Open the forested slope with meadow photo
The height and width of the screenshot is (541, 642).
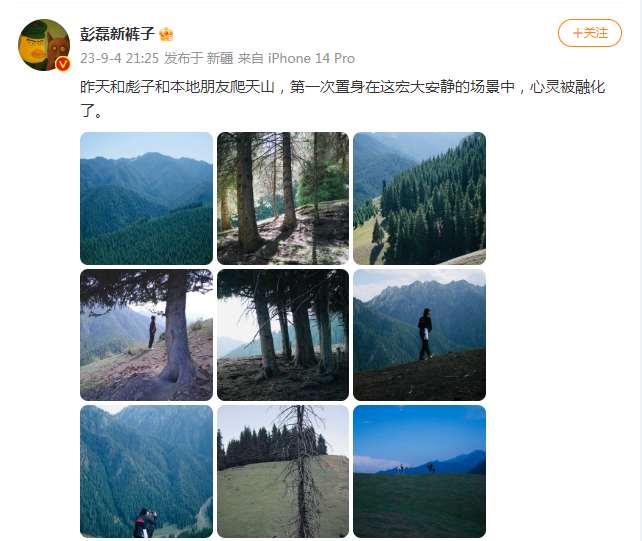click(419, 198)
